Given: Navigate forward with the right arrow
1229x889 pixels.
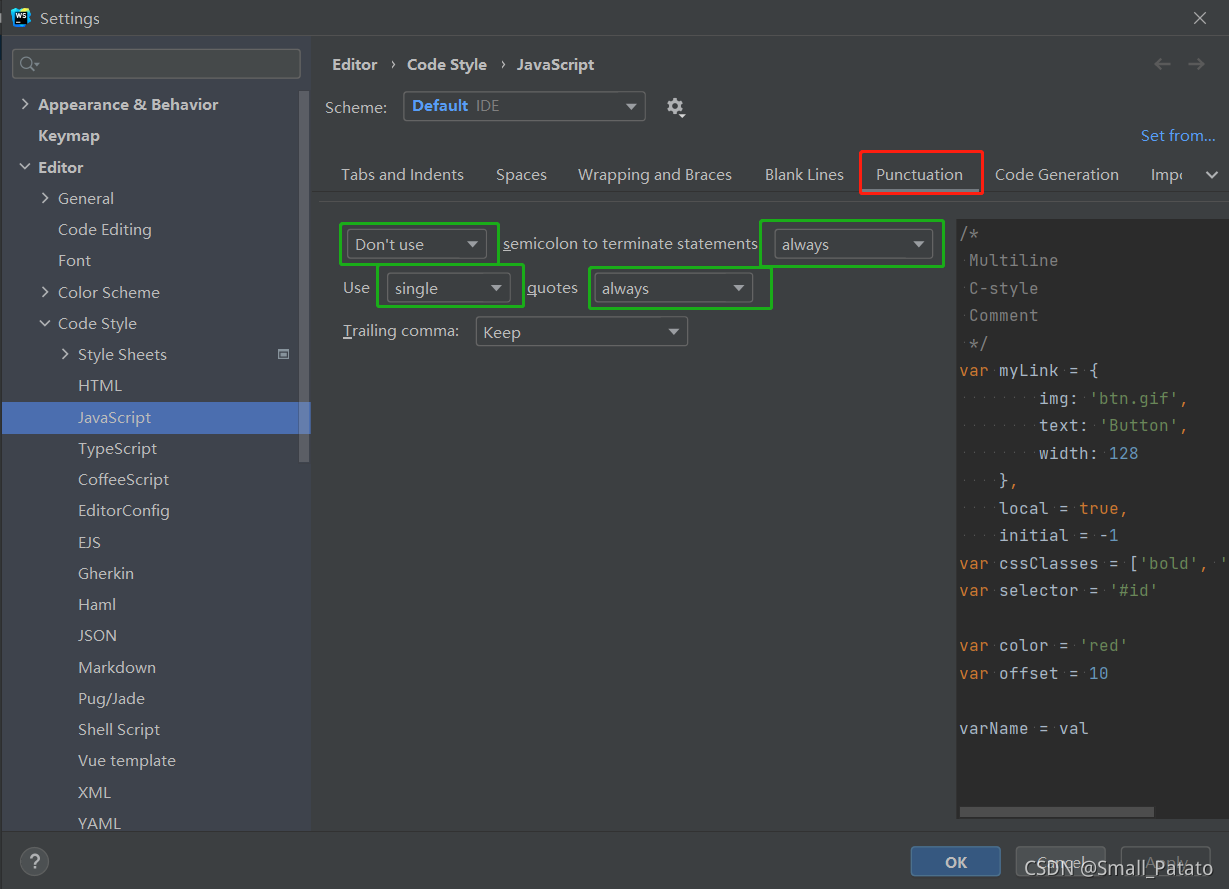Looking at the screenshot, I should coord(1196,64).
